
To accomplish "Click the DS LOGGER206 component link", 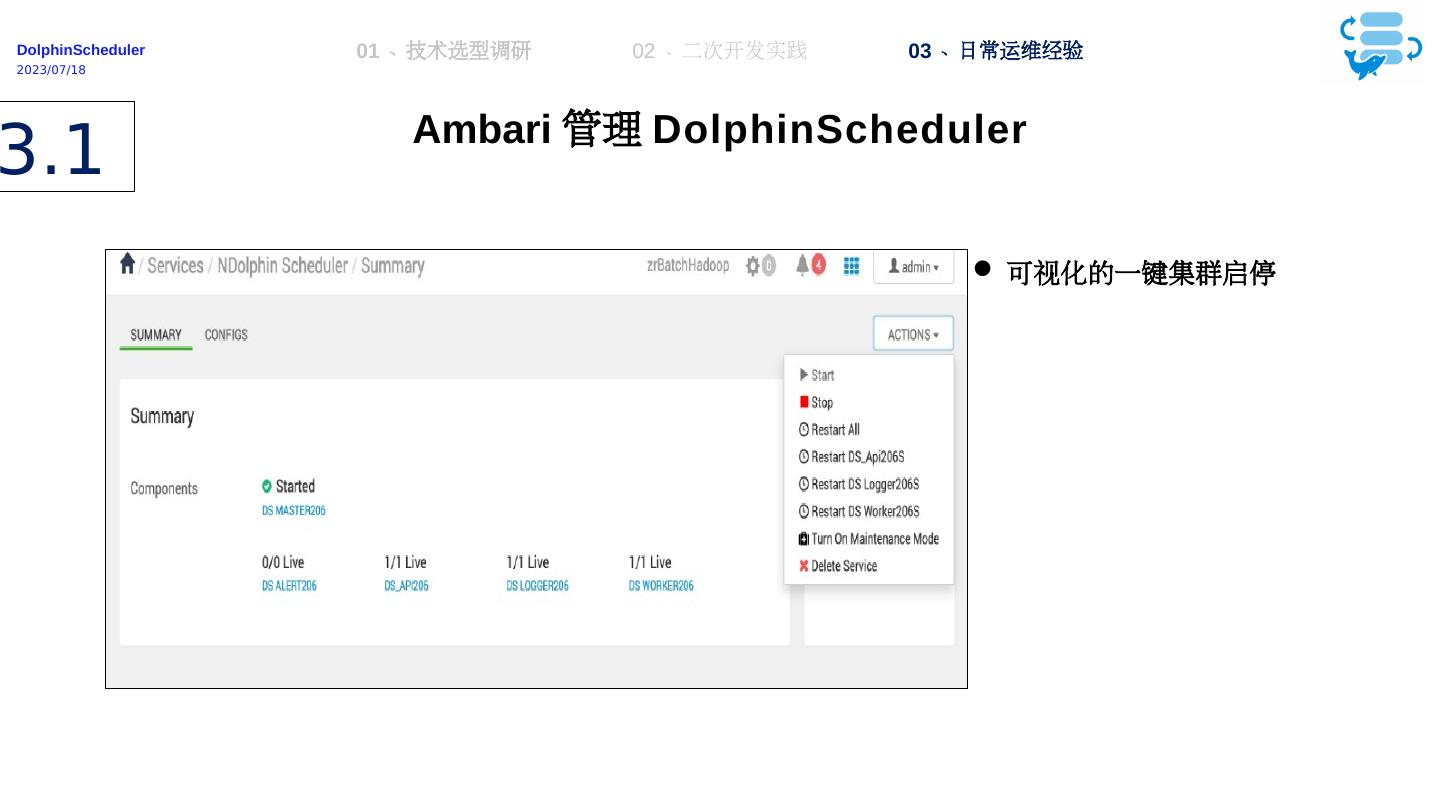I will point(537,586).
